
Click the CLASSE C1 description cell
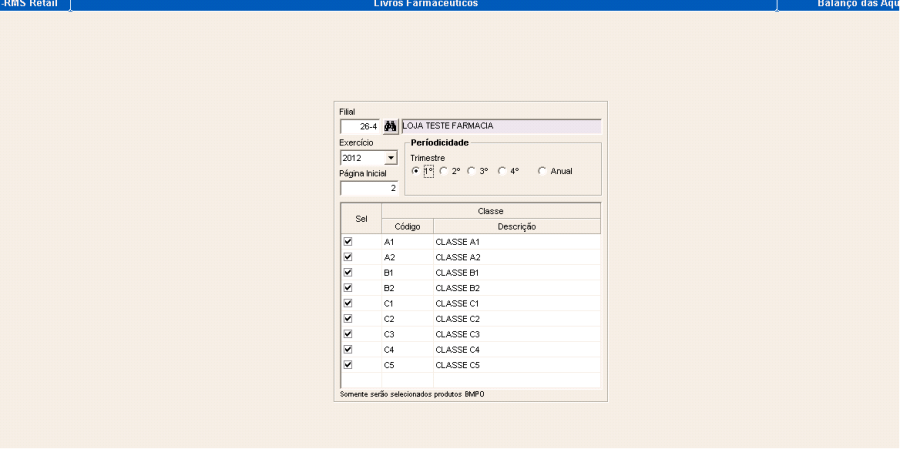[517, 303]
